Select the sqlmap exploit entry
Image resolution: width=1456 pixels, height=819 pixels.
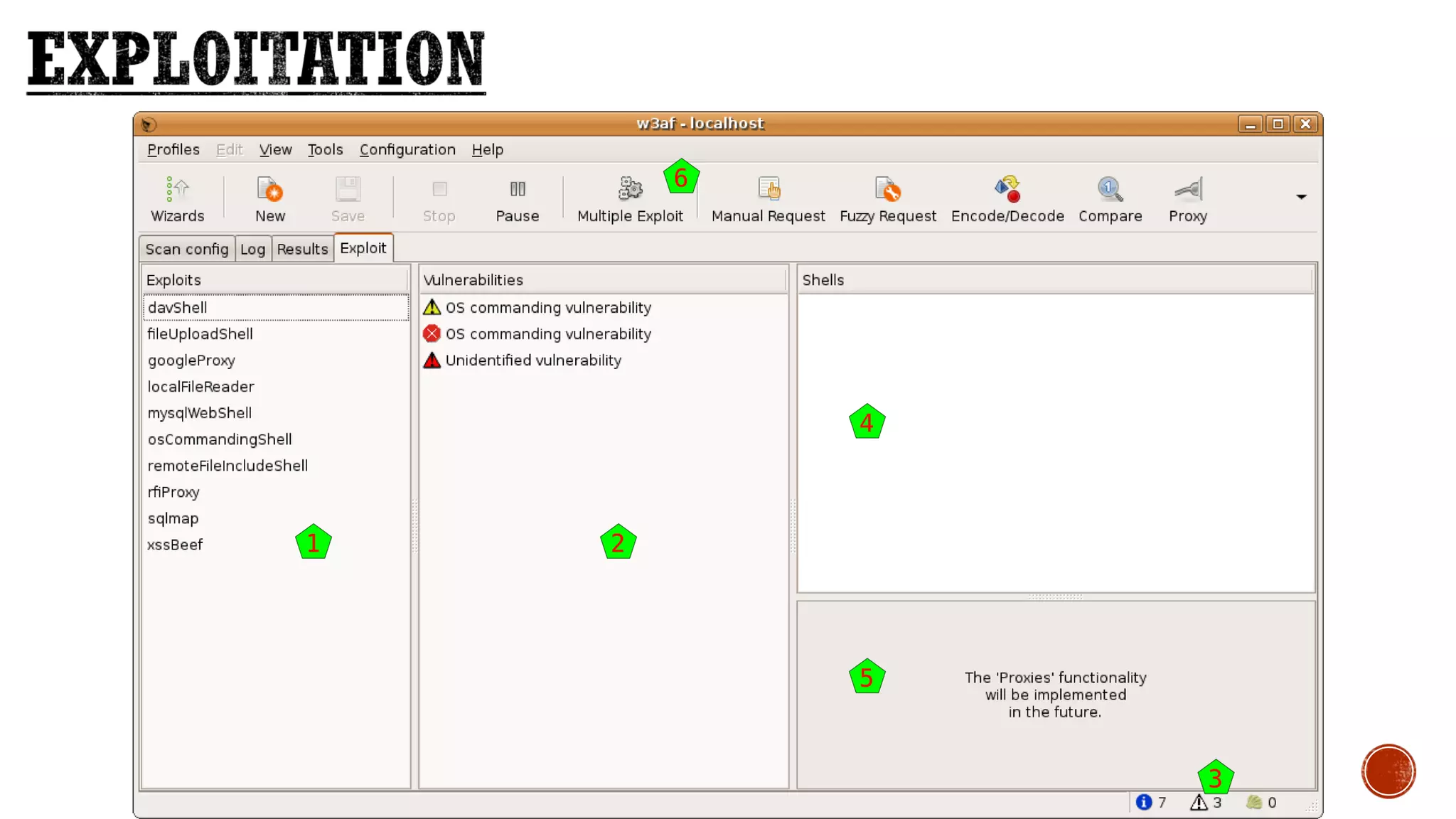[x=173, y=518]
